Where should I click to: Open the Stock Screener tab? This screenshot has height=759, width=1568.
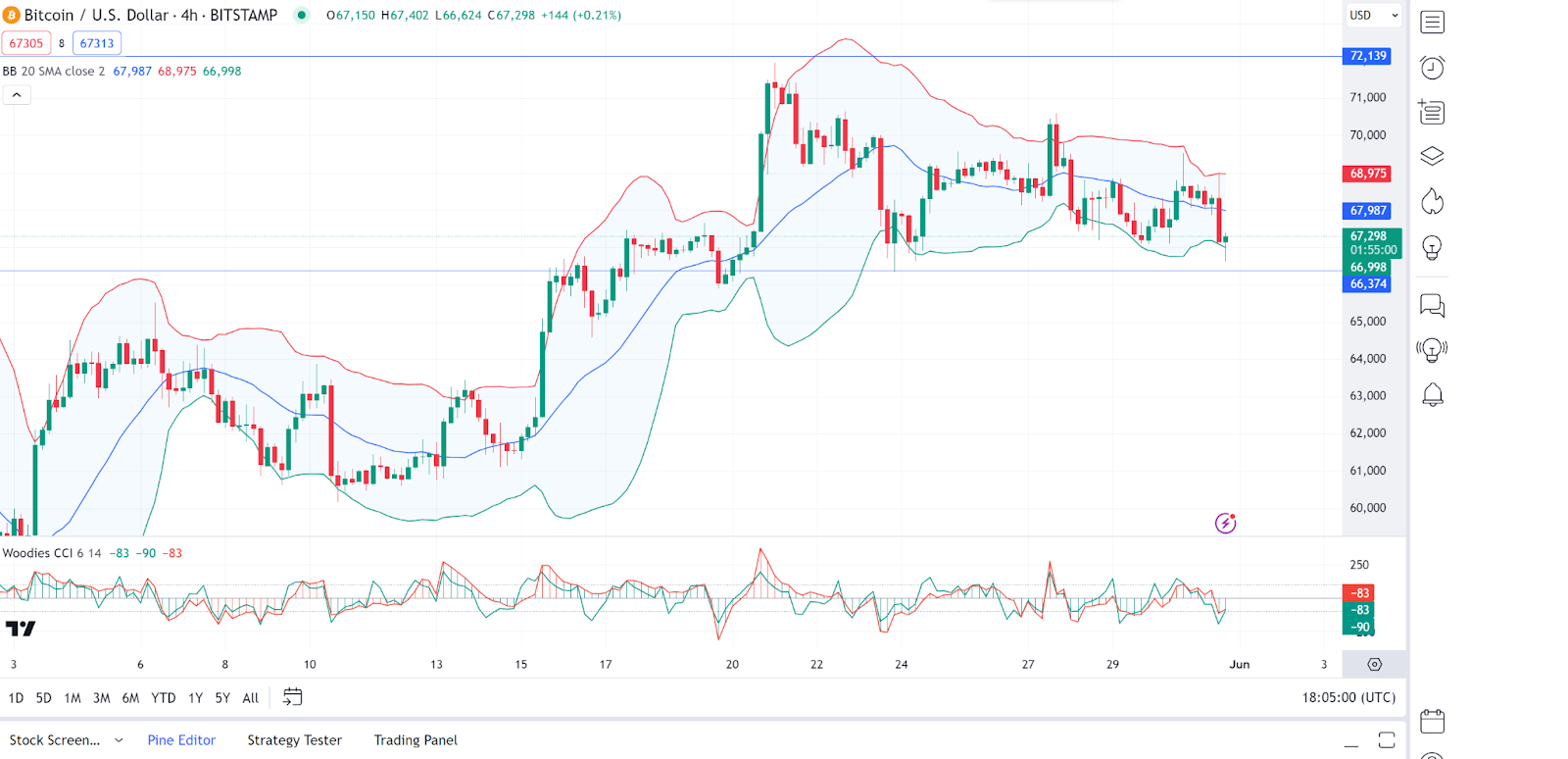tap(55, 740)
